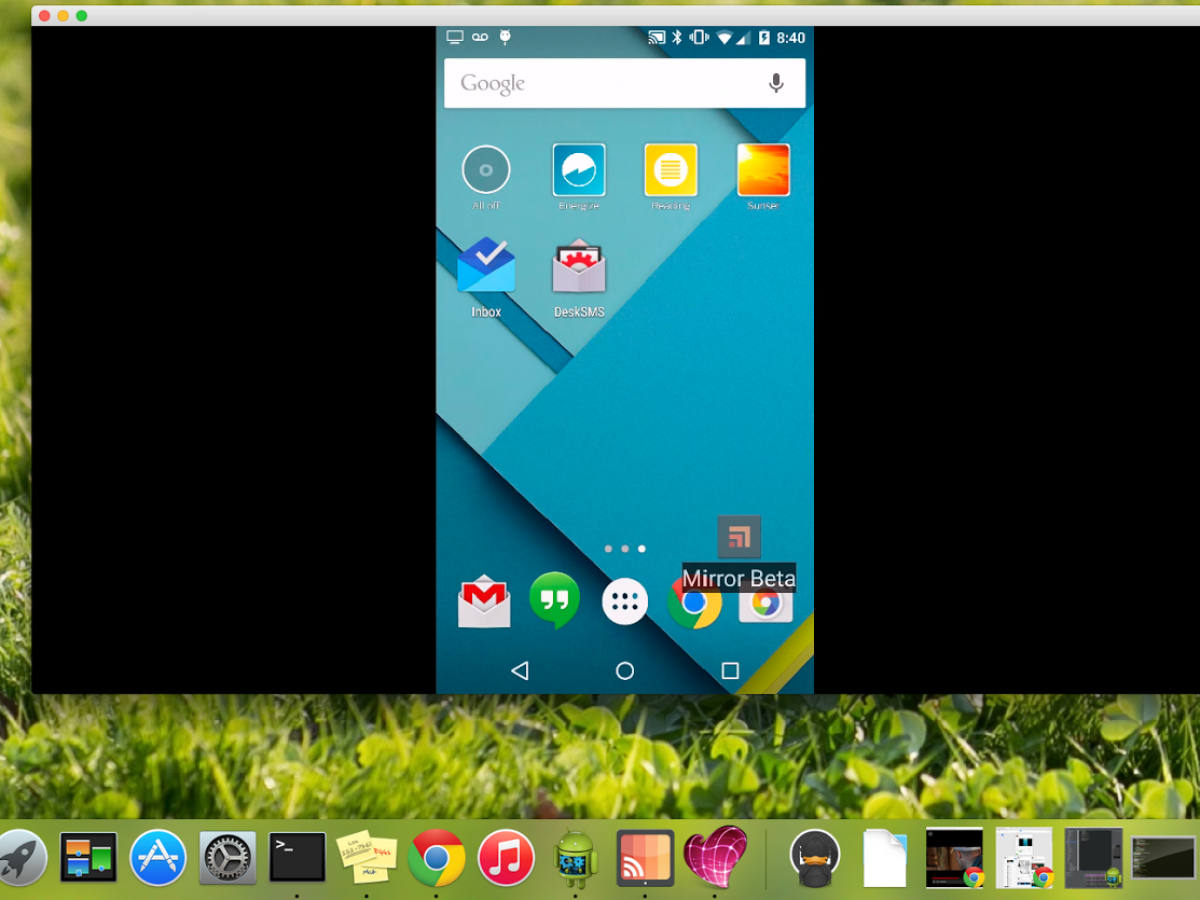Tap the battery charging status icon
Viewport: 1200px width, 900px height.
click(x=764, y=38)
